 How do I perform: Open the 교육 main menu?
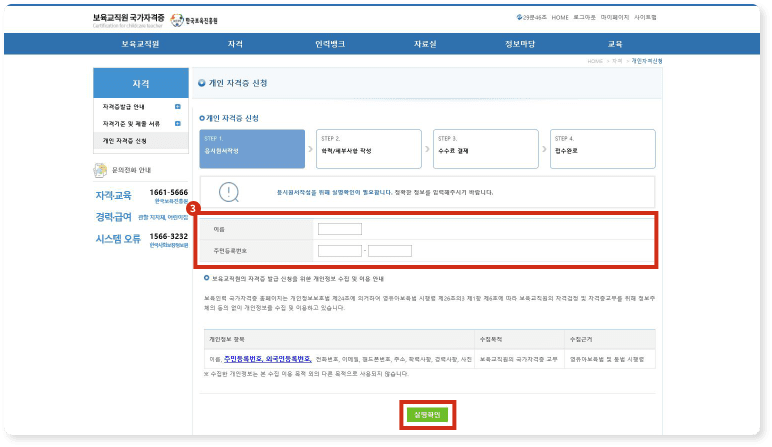pos(615,44)
